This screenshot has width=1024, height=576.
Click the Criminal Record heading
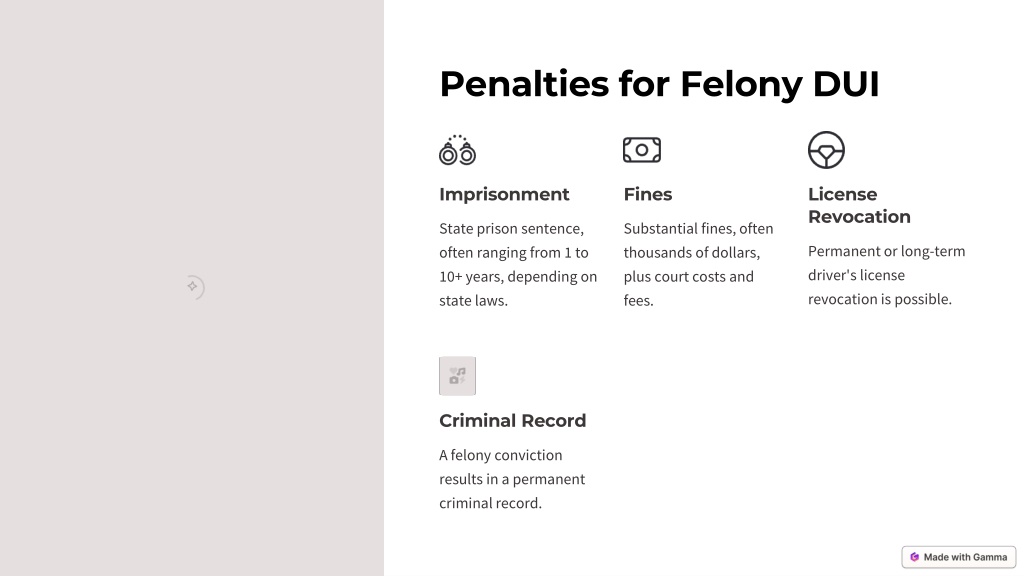513,421
